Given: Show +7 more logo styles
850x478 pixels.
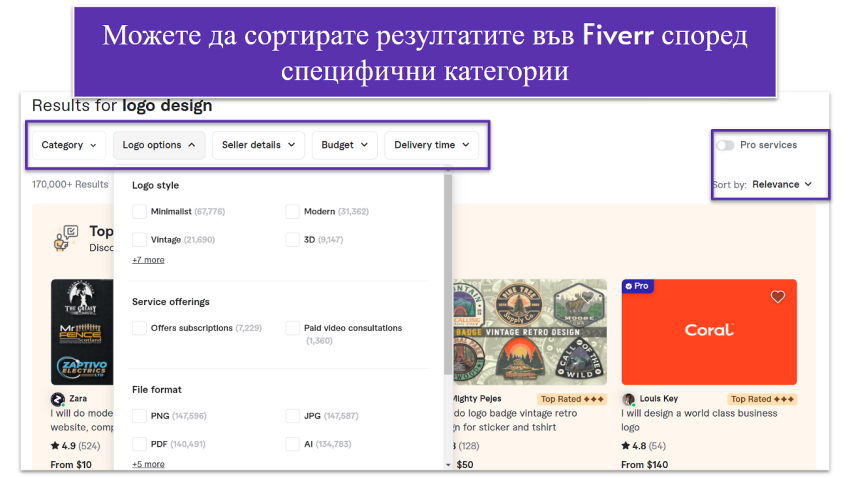Looking at the screenshot, I should click(x=148, y=260).
